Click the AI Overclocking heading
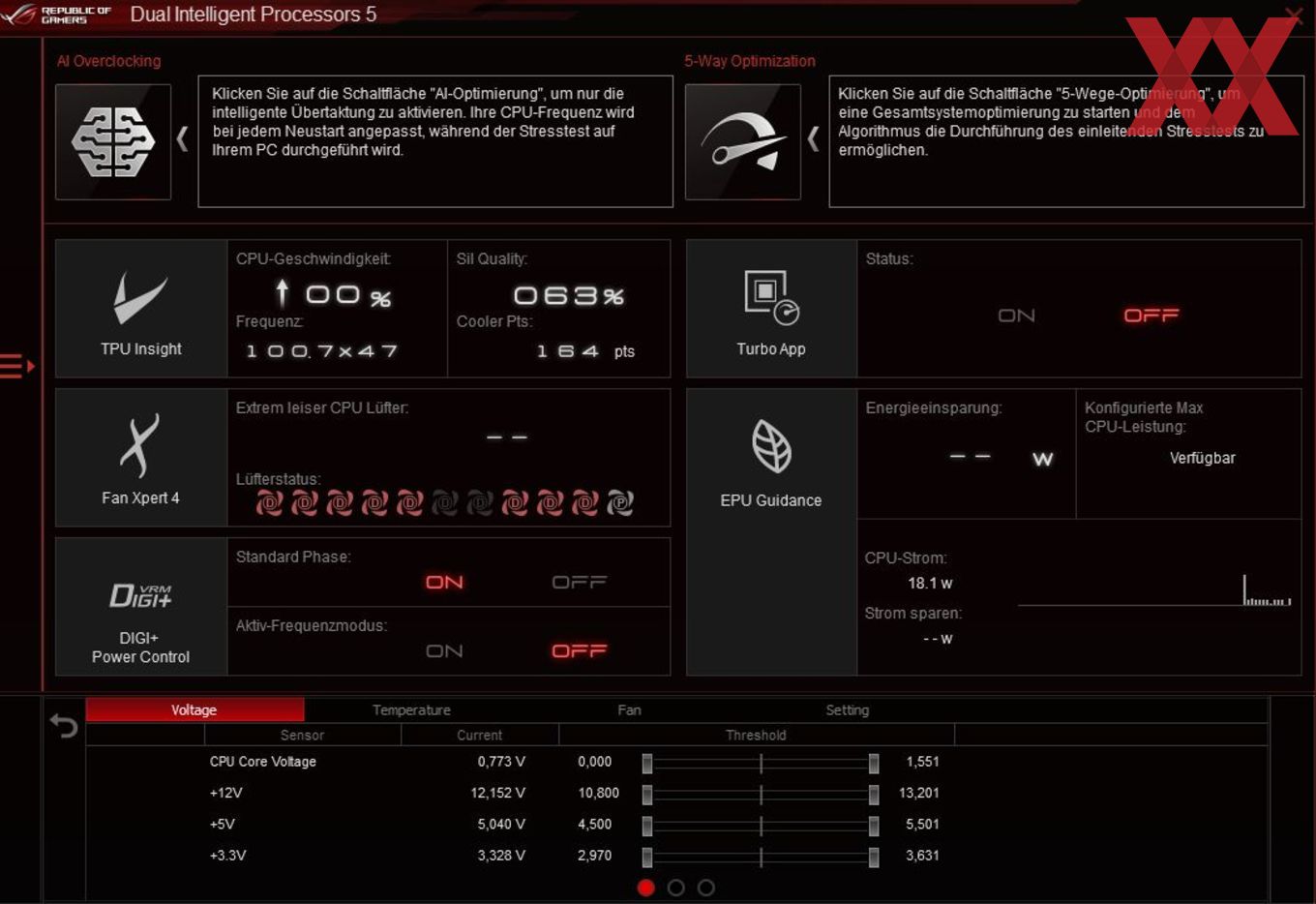 (108, 61)
